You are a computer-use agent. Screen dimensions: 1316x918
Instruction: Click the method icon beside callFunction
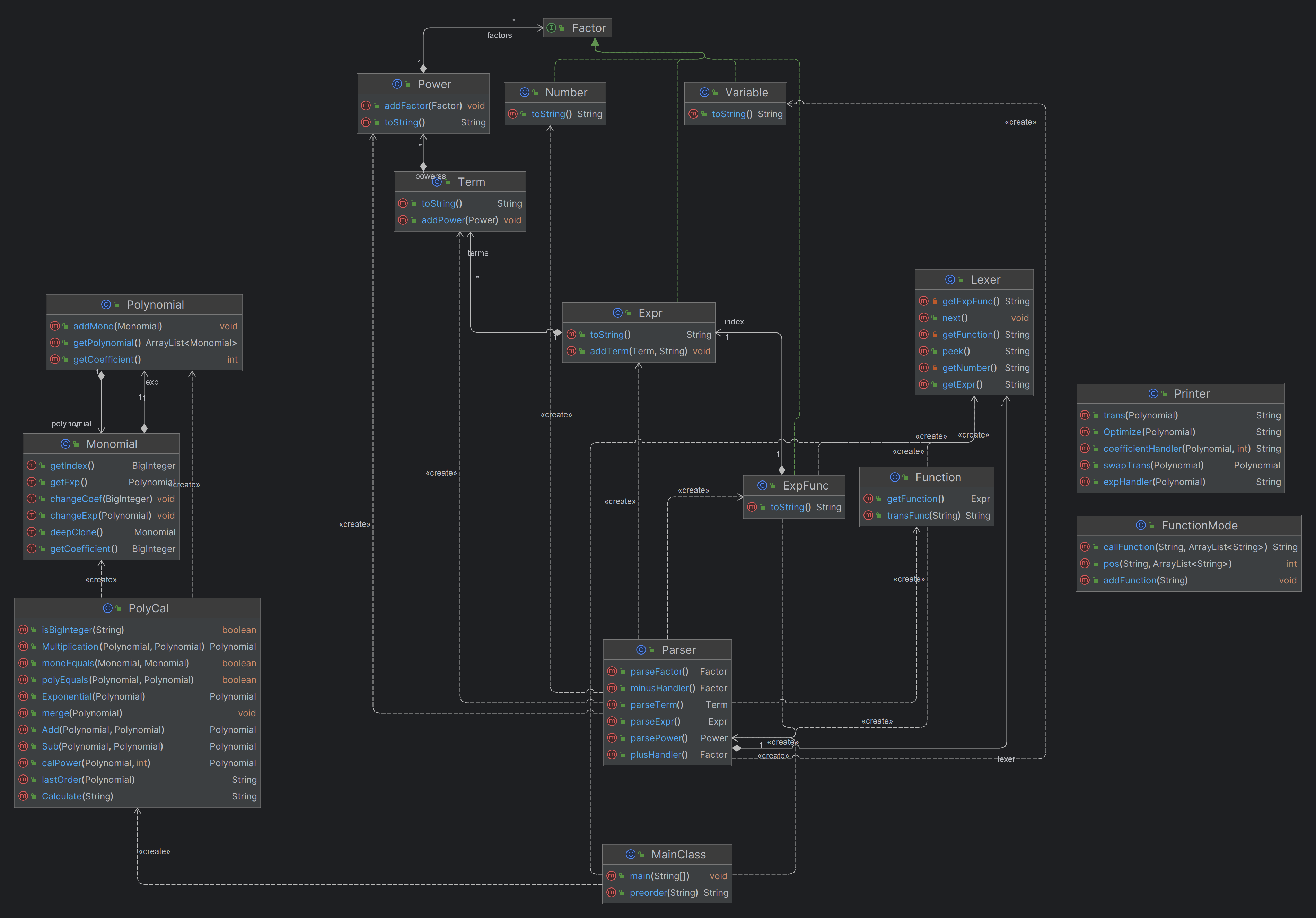click(x=1085, y=547)
